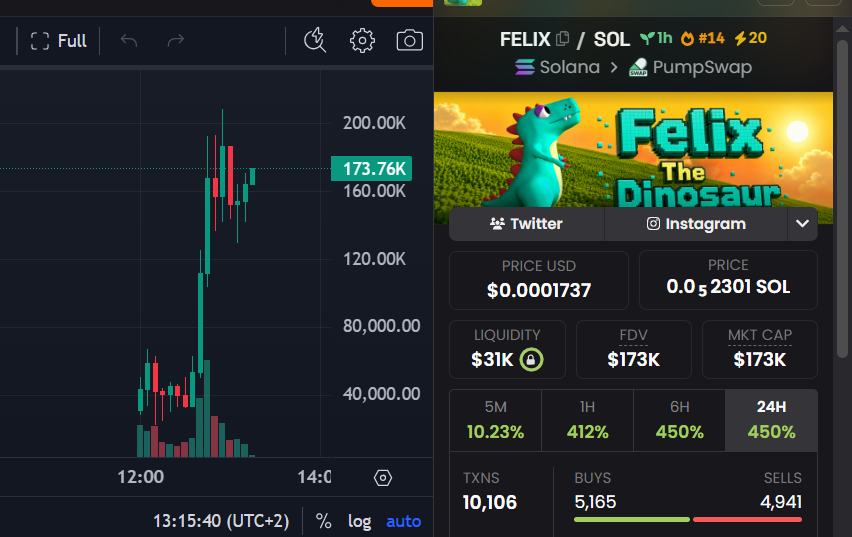Undo the last chart action
The image size is (852, 537).
[x=129, y=41]
